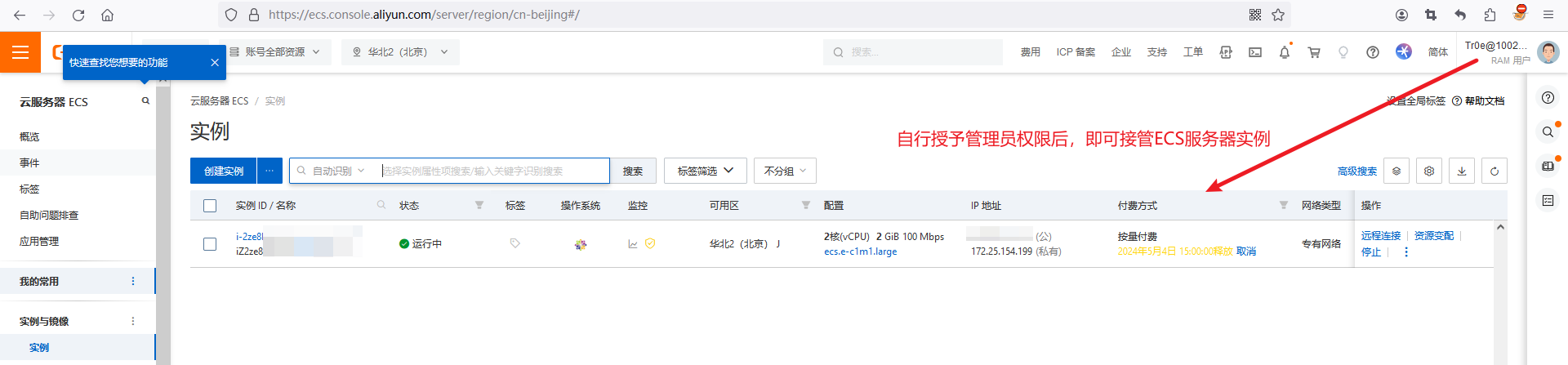
Task: Open region selector 华北2 (北京)
Action: [x=400, y=52]
